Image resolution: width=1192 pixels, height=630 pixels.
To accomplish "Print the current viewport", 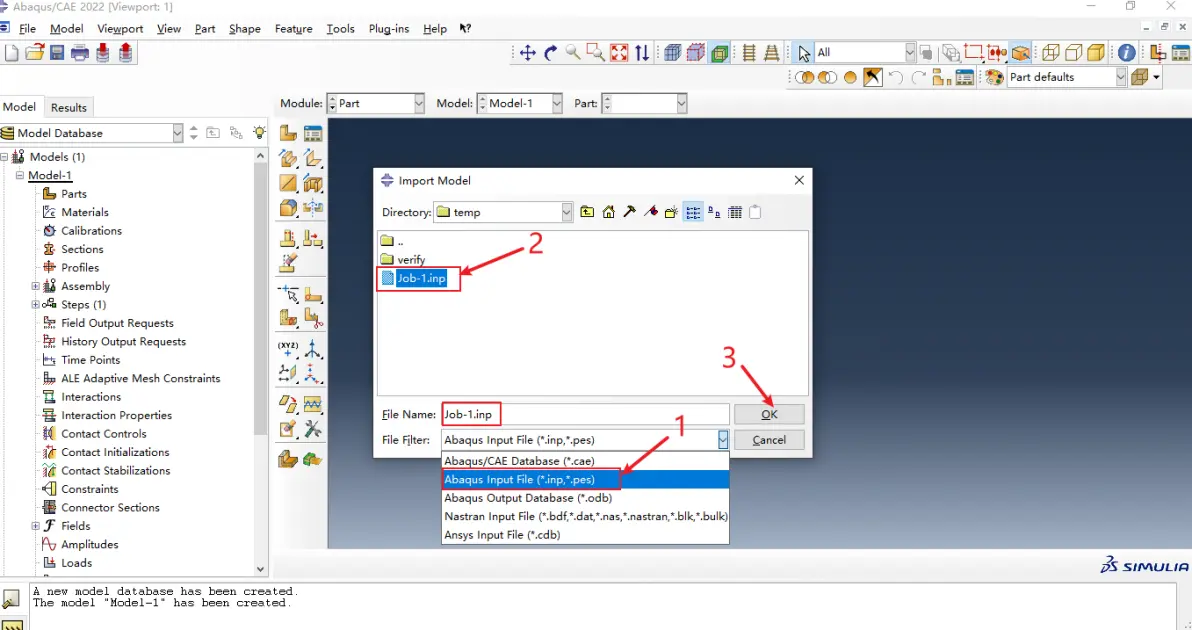I will pos(80,52).
